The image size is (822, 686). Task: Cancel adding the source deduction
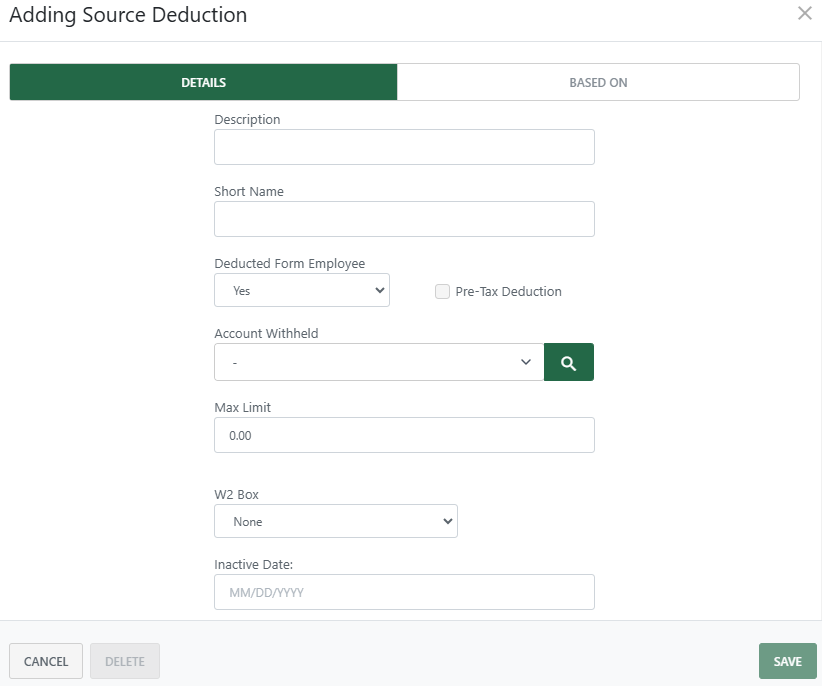tap(45, 660)
